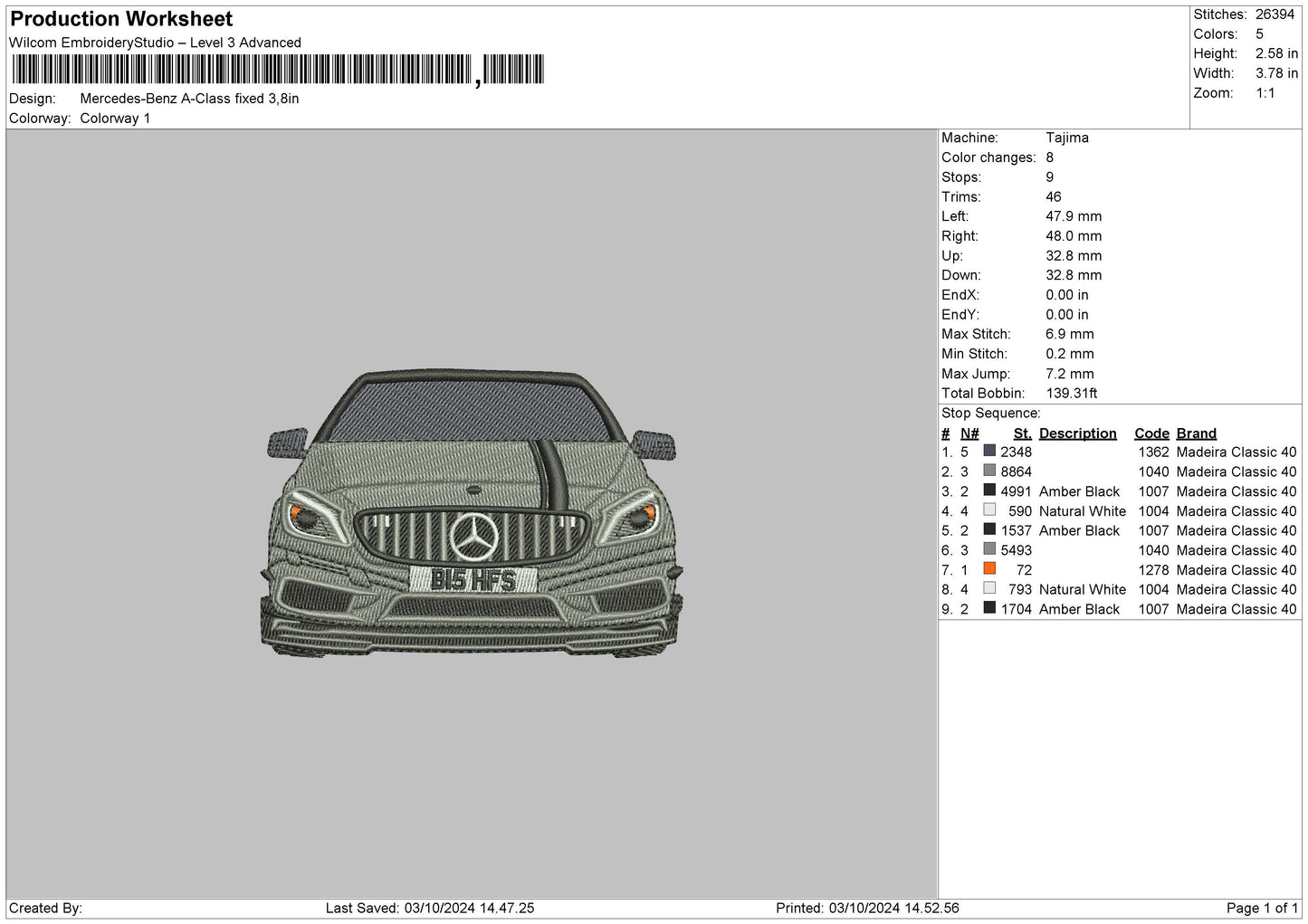Click the EndX value 0.00 in
The image size is (1308, 924).
pyautogui.click(x=1067, y=295)
